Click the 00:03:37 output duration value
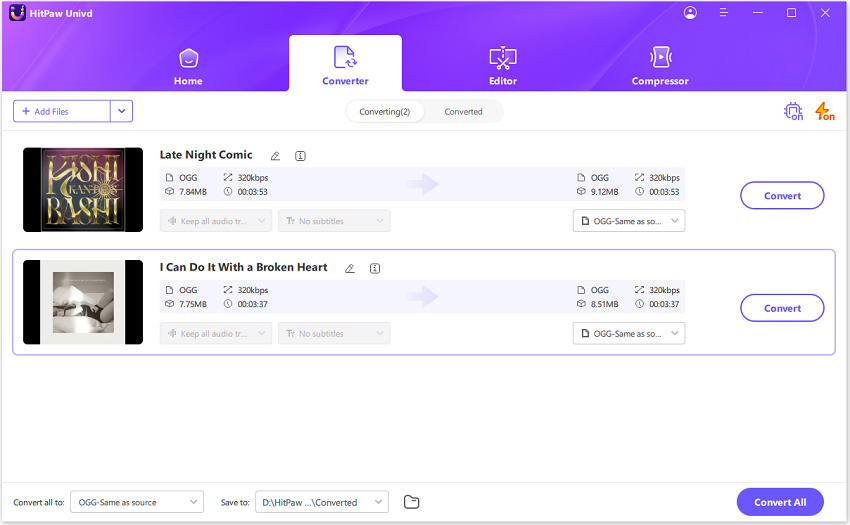Image resolution: width=850 pixels, height=525 pixels. (664, 304)
